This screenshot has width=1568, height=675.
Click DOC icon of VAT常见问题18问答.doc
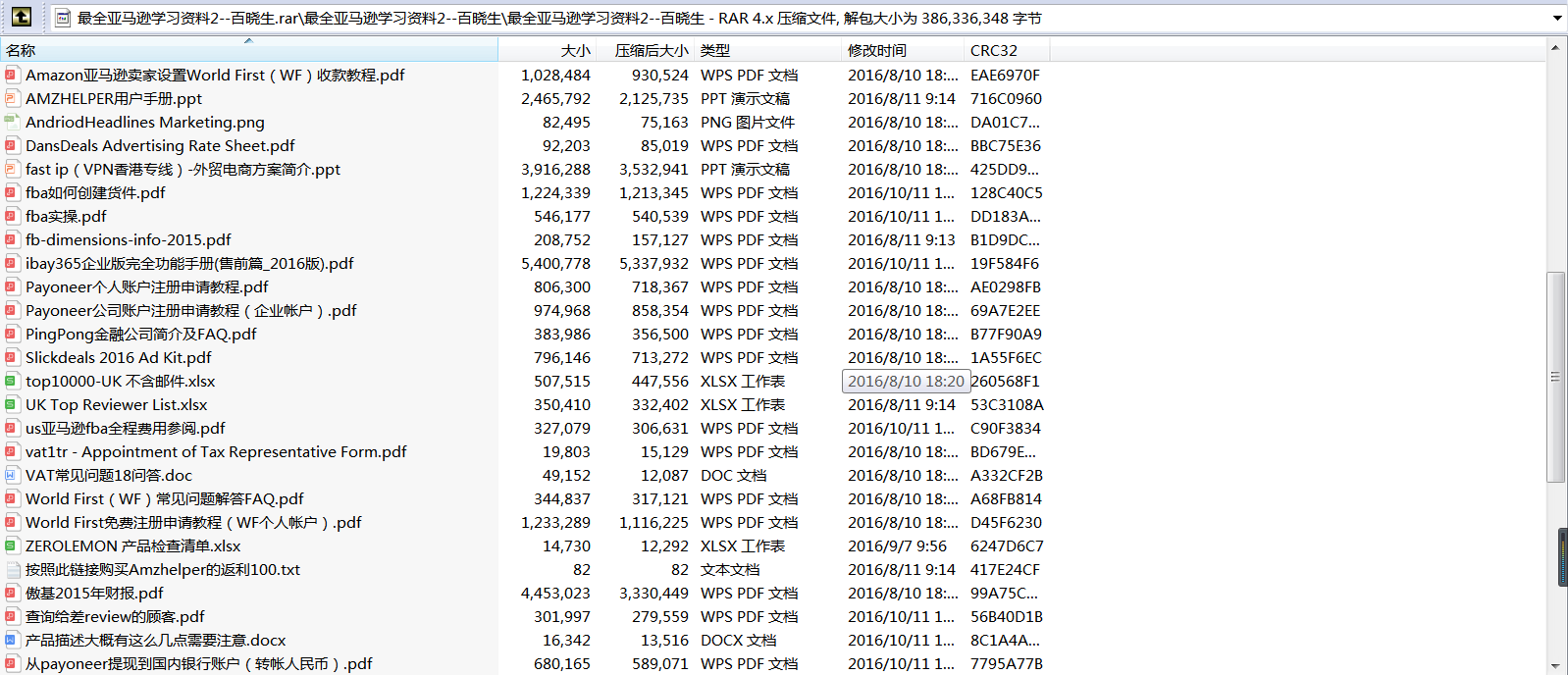point(12,476)
